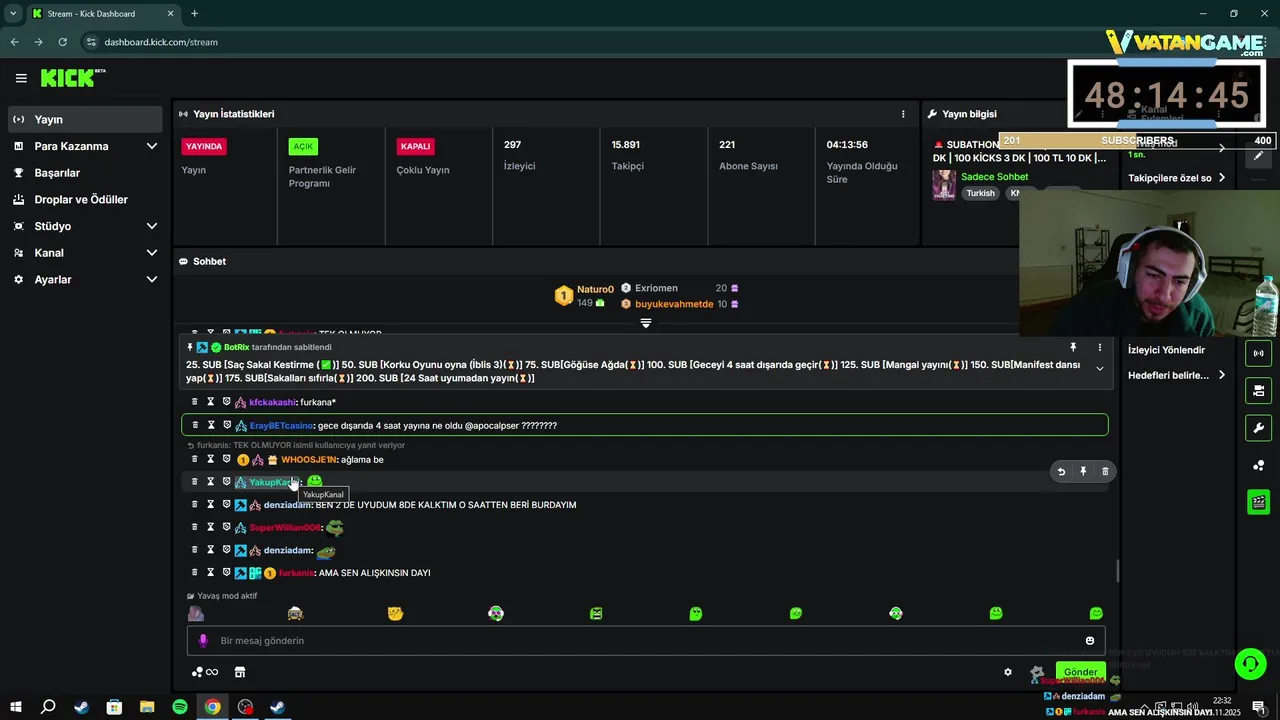The width and height of the screenshot is (1280, 720).
Task: Open chat settings gear icon
Action: click(1008, 672)
